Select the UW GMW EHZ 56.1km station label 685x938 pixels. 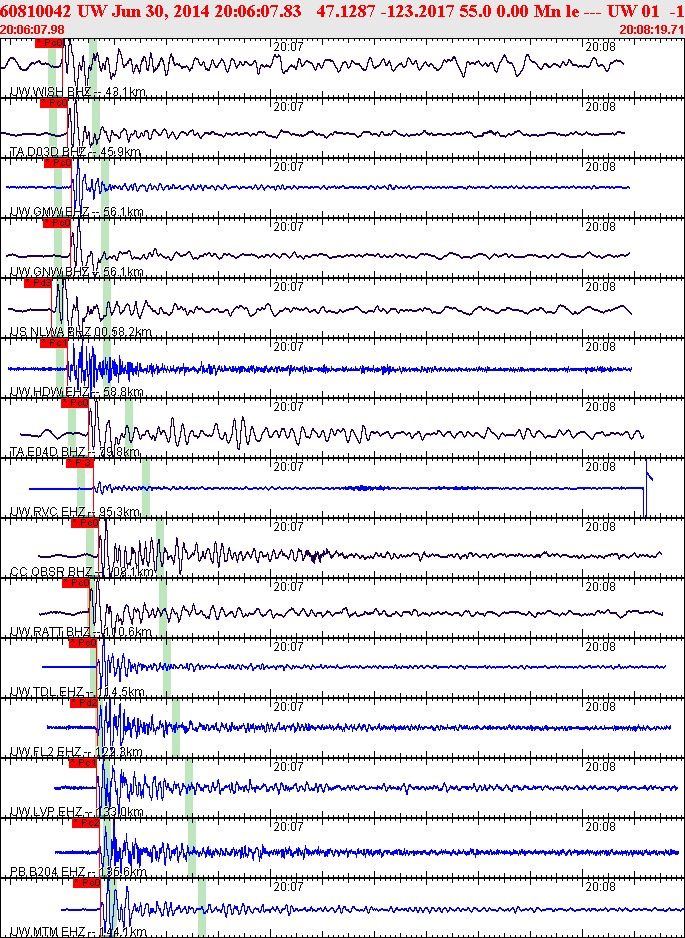[77, 212]
